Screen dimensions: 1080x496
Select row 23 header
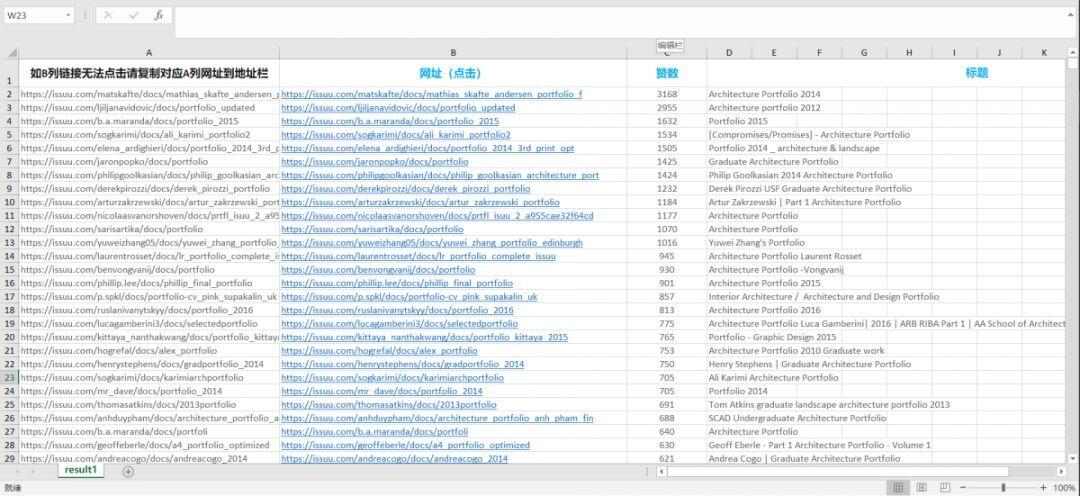click(10, 378)
